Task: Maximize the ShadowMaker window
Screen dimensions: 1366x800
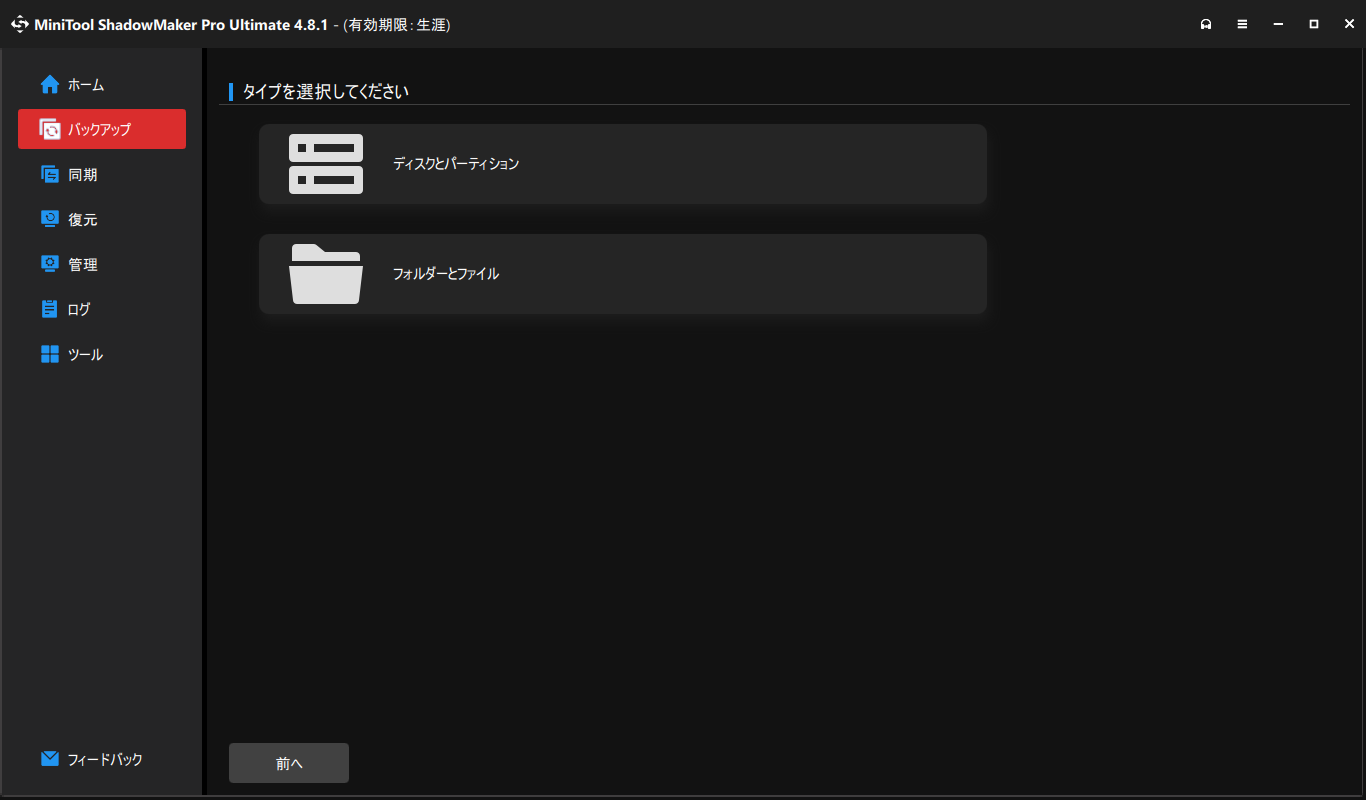Action: coord(1314,24)
